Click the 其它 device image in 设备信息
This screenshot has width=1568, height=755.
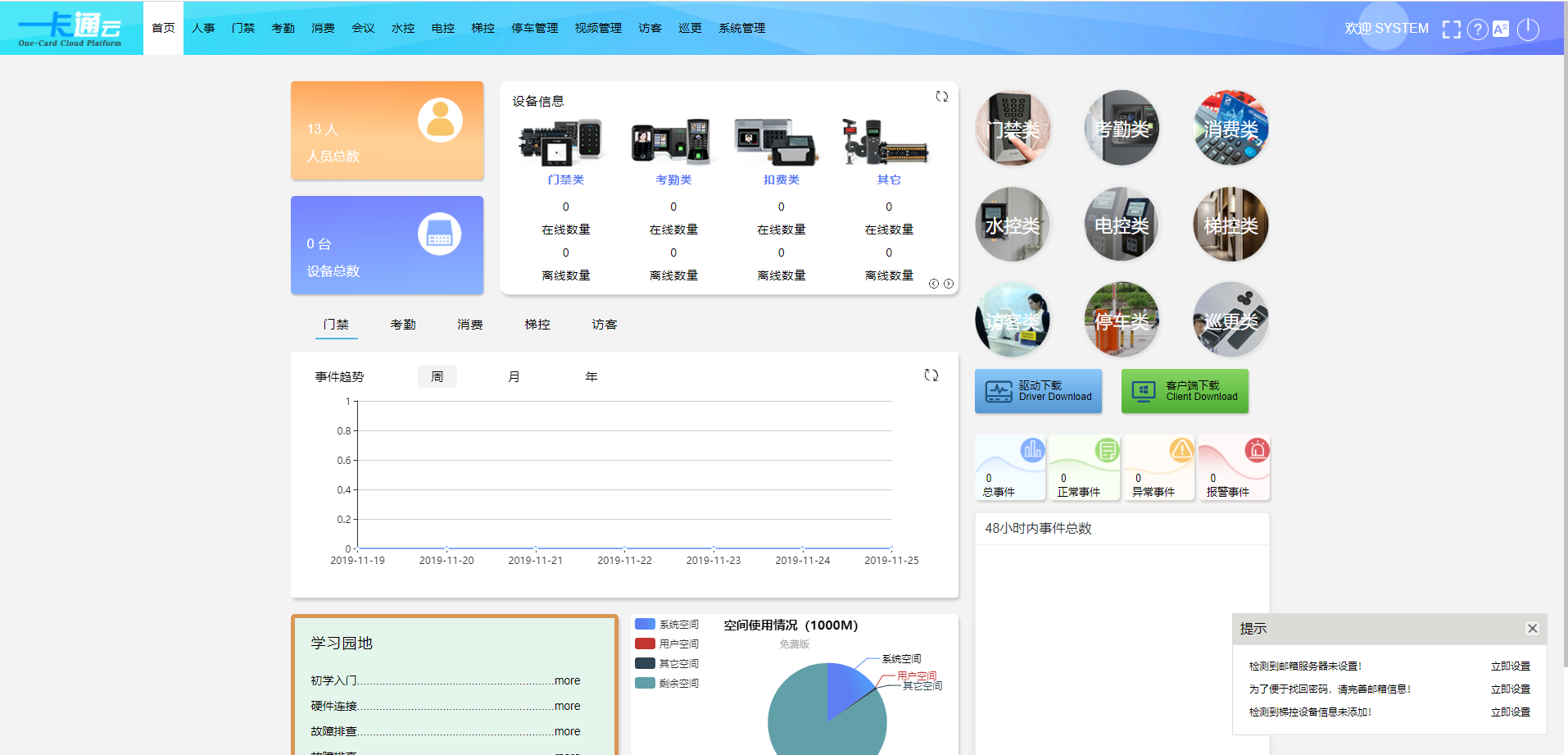pos(888,142)
